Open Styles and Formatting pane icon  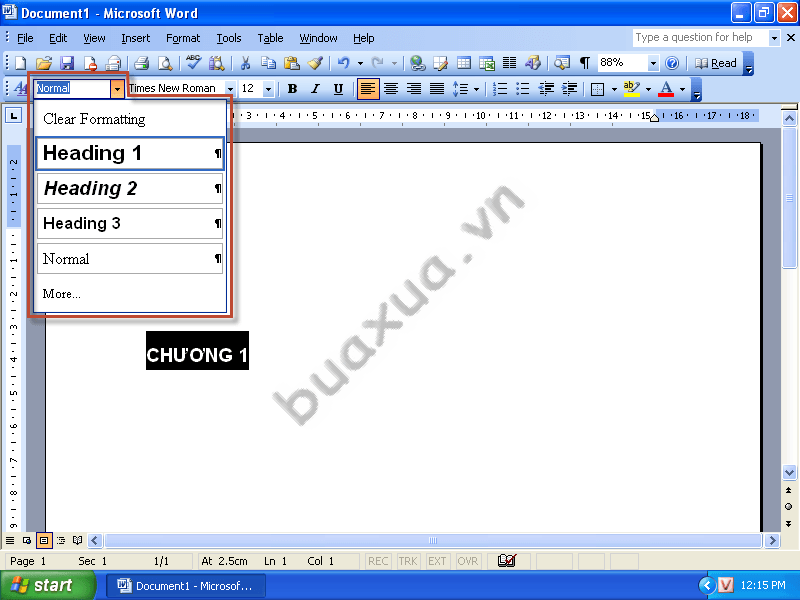pos(20,88)
